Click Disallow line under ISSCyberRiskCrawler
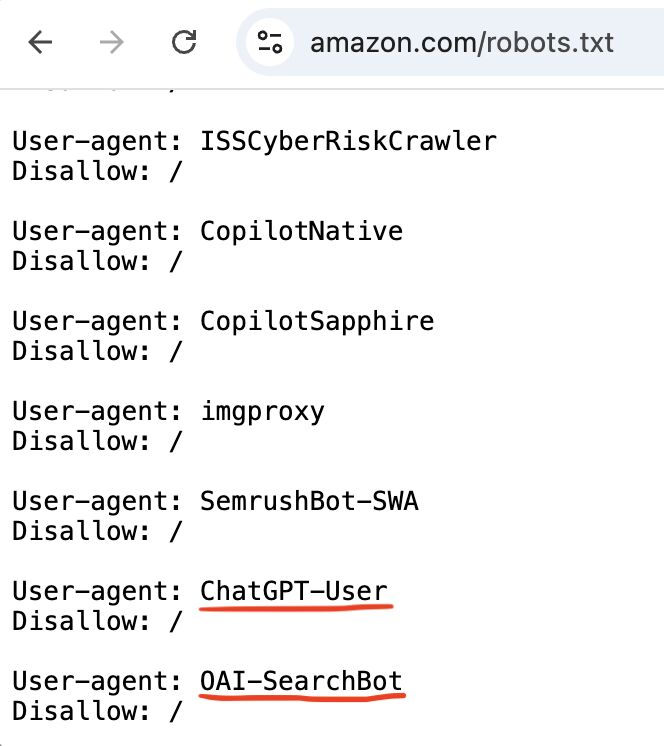This screenshot has height=746, width=664. click(x=96, y=171)
